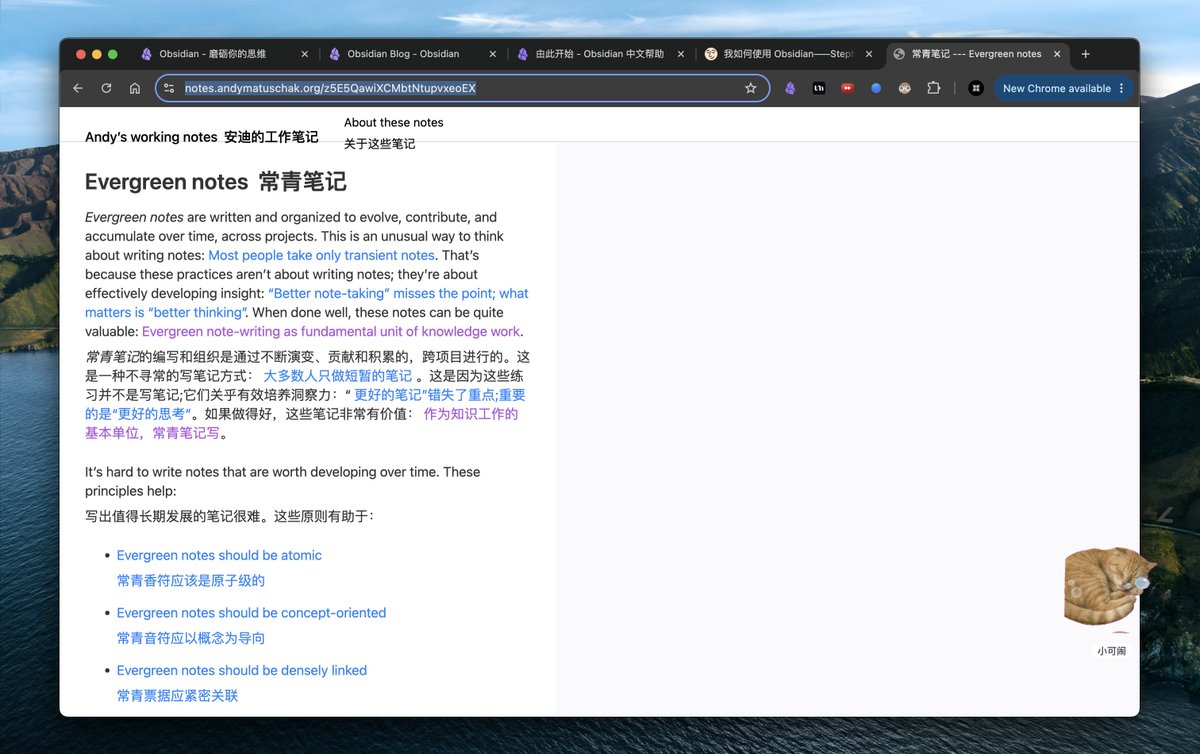Click the Evergreen notes 常青笔记 heading
Viewport: 1200px width, 754px height.
coord(216,182)
